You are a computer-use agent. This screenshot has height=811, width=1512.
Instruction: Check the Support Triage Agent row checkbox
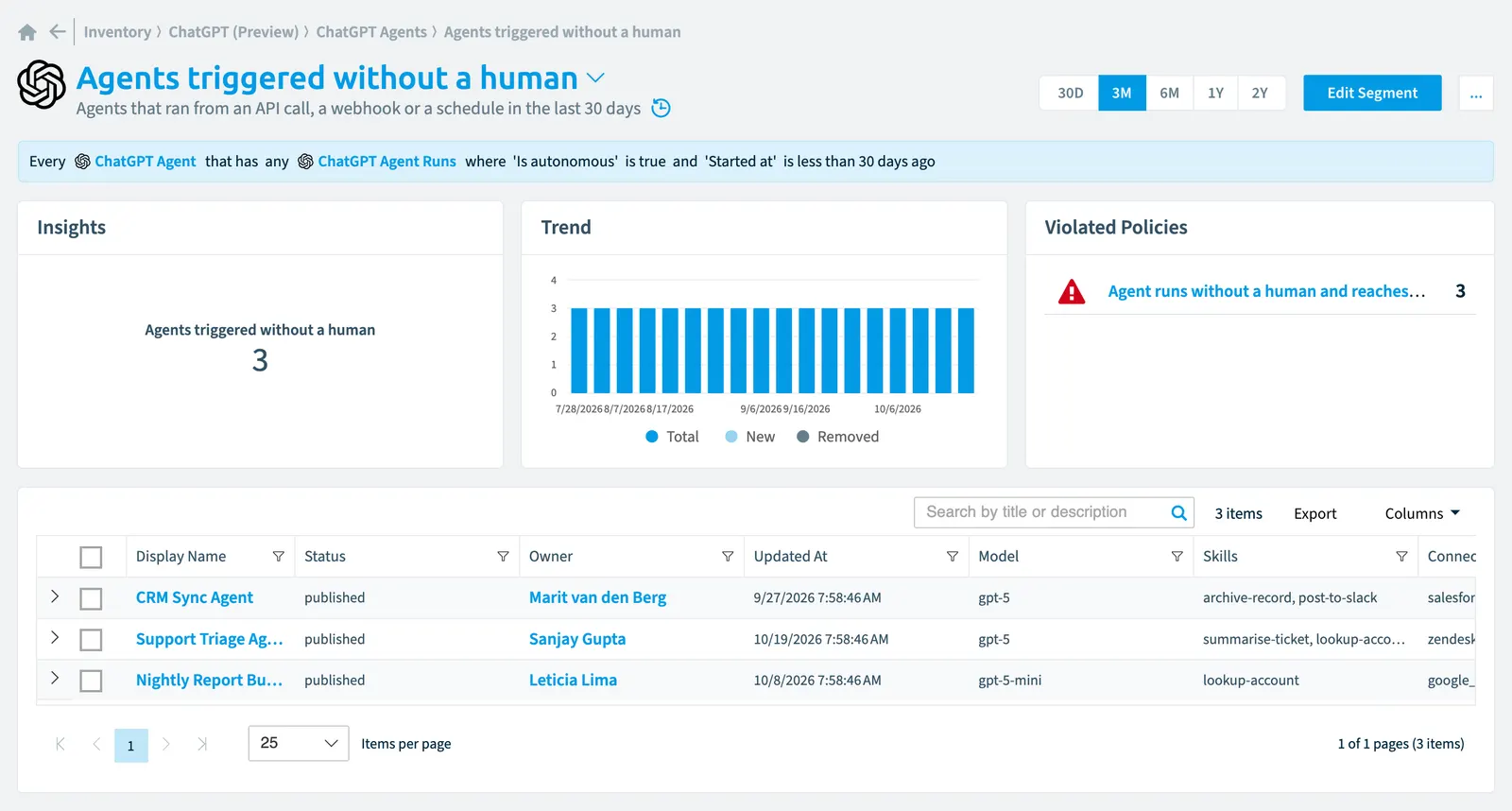point(91,640)
